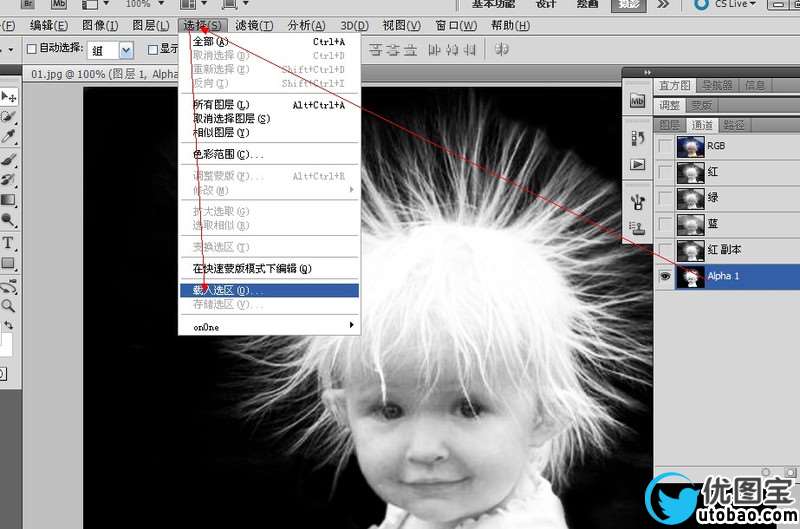
Task: Switch to the 蒙版 panel tab
Action: (702, 106)
